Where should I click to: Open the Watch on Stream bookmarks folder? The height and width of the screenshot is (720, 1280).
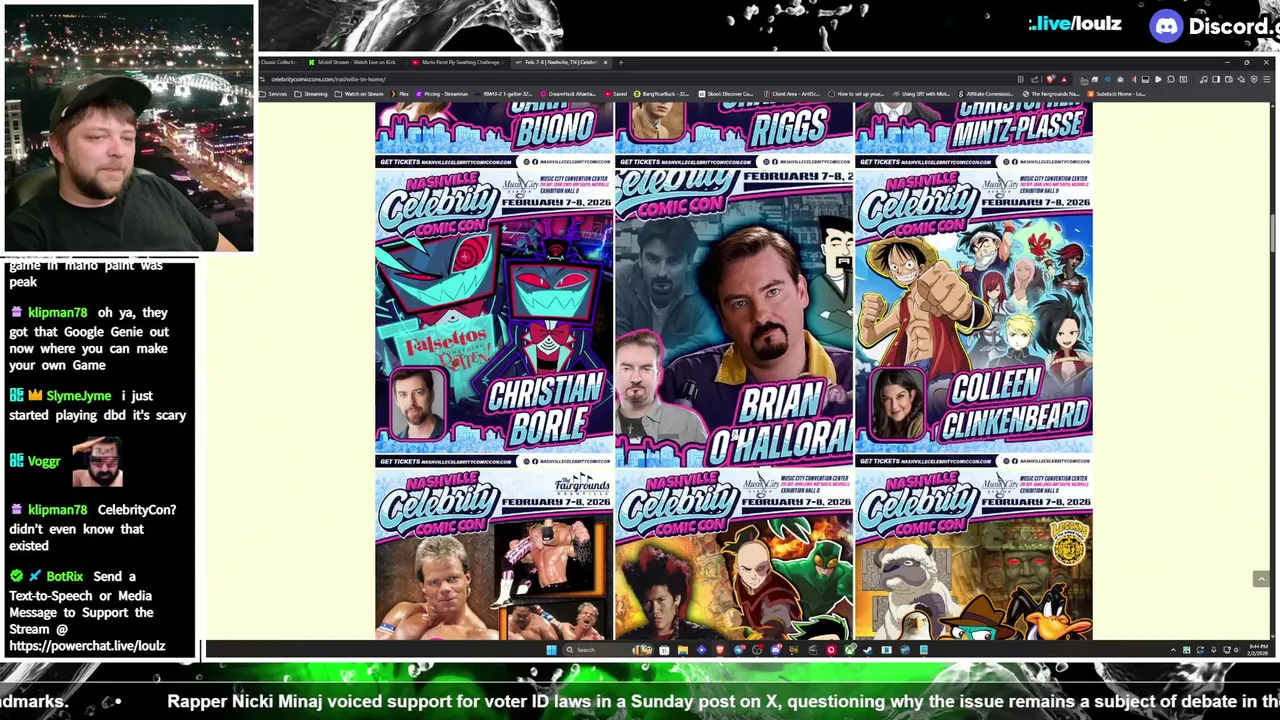[359, 94]
